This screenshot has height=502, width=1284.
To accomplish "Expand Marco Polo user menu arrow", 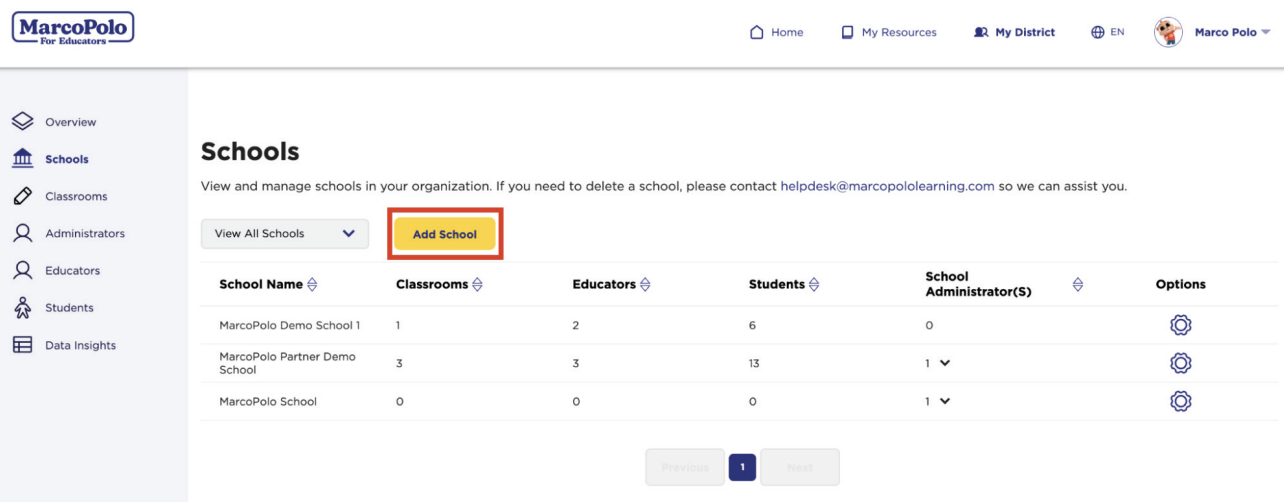I will 1266,32.
